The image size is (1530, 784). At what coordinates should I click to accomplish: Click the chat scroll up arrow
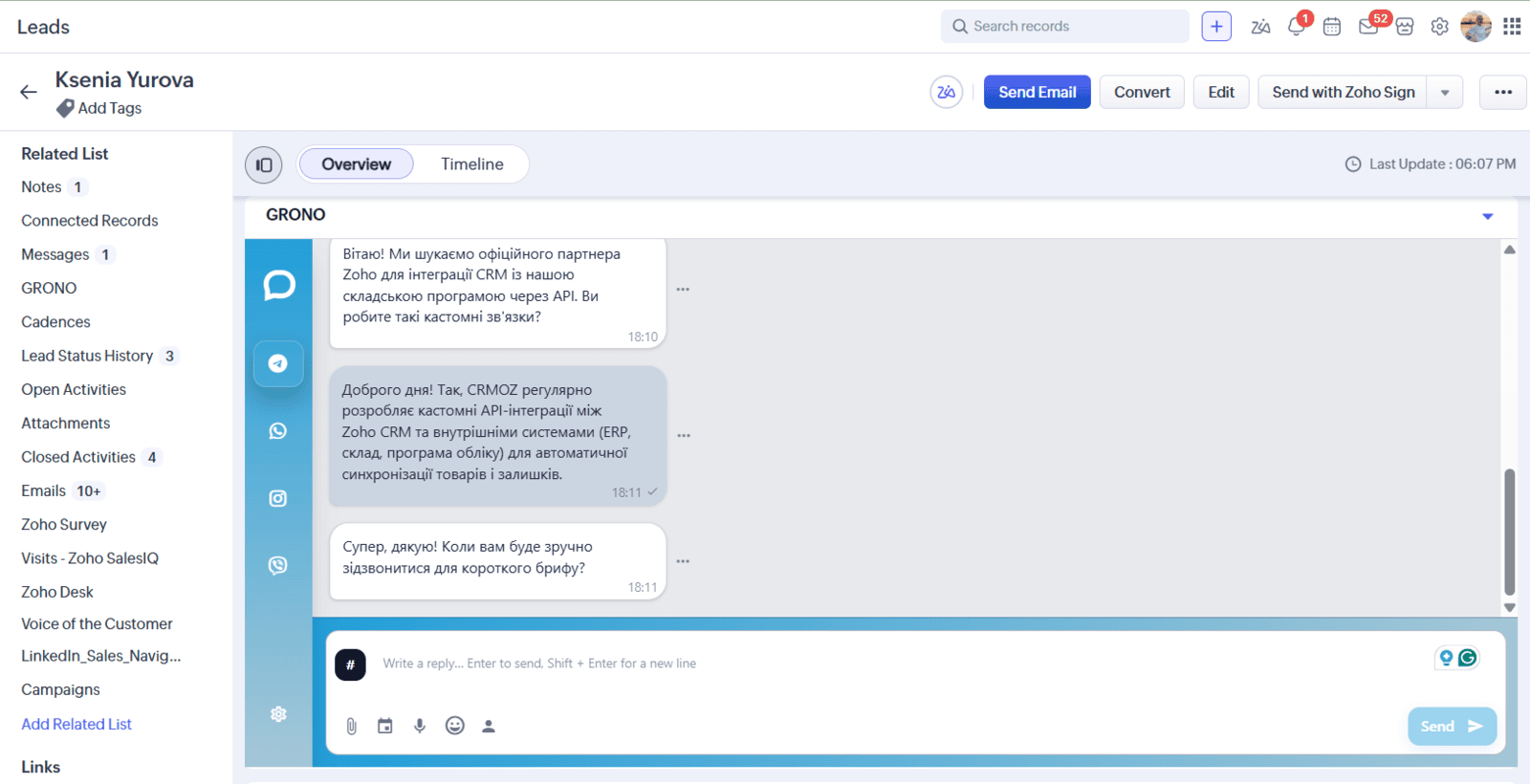pyautogui.click(x=1510, y=250)
